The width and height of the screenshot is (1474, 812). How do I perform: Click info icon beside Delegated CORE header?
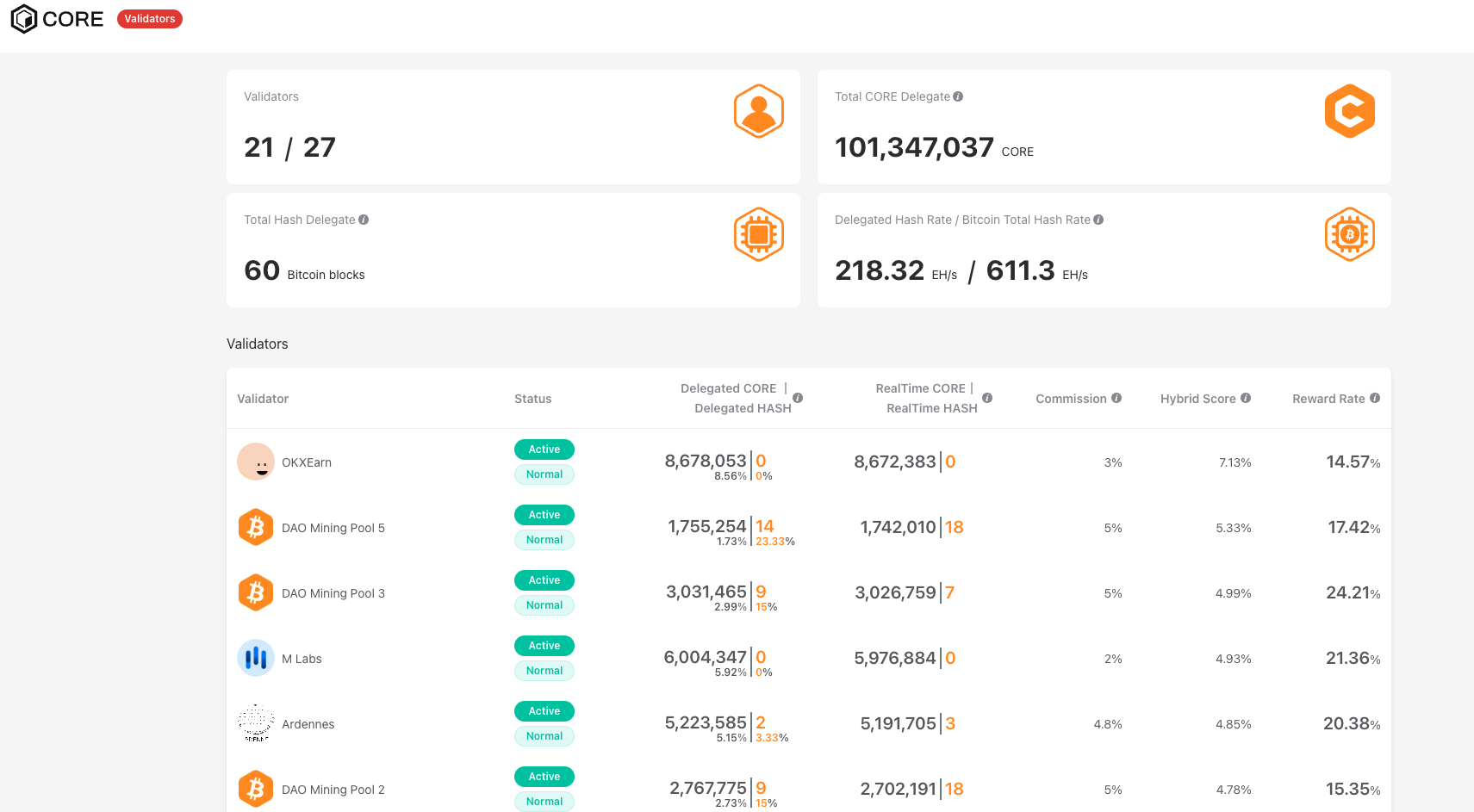click(798, 398)
